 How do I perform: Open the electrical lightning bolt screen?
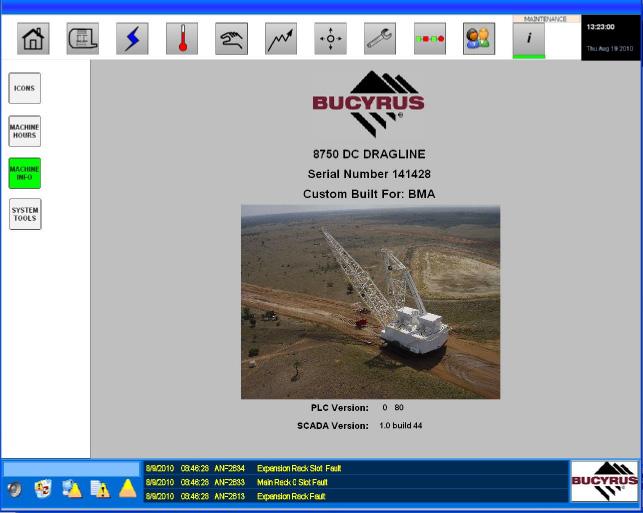tap(132, 39)
